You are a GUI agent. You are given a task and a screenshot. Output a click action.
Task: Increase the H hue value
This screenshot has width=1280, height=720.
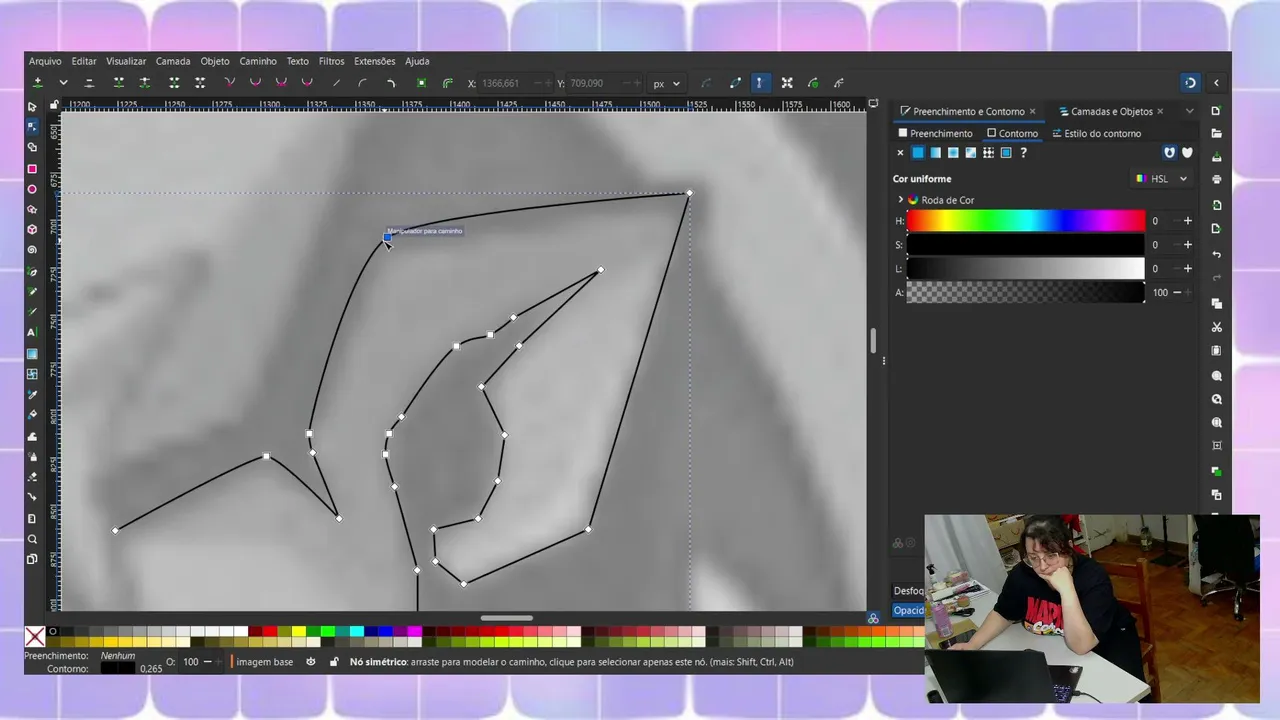(1188, 221)
